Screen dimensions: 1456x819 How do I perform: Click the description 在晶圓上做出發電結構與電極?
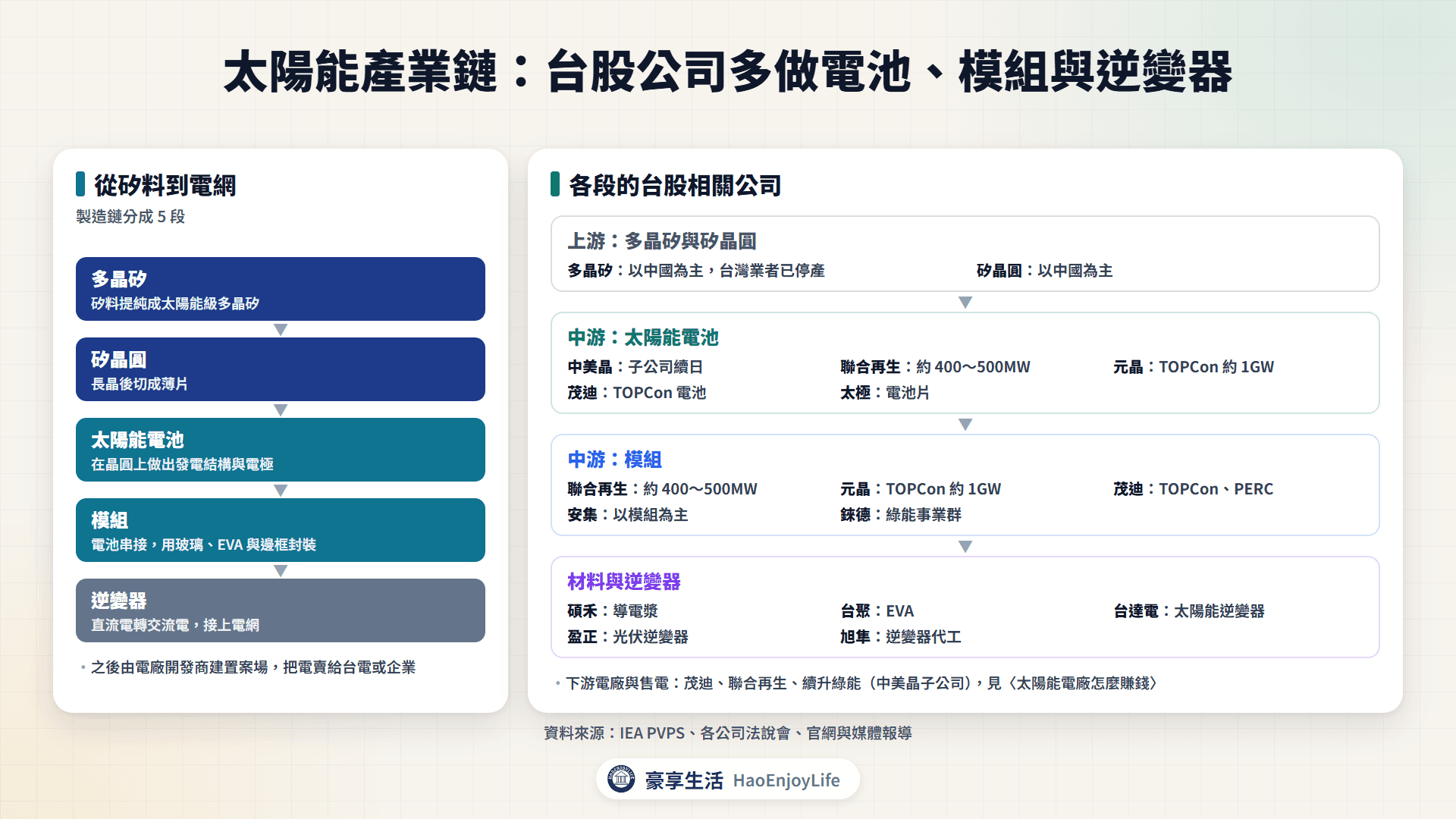[182, 464]
